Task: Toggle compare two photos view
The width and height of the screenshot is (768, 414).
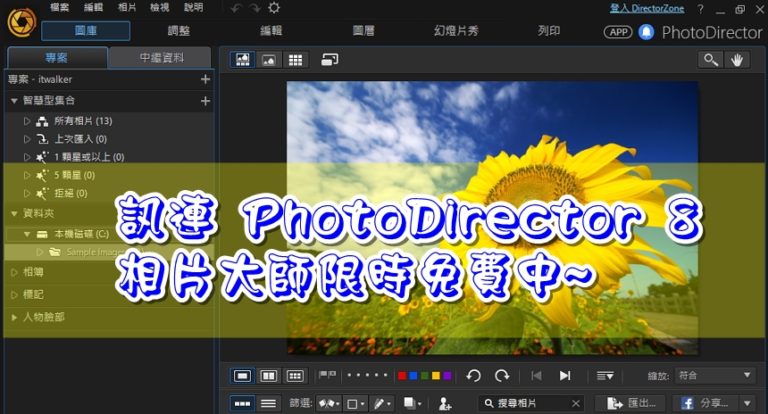Action: pos(268,376)
